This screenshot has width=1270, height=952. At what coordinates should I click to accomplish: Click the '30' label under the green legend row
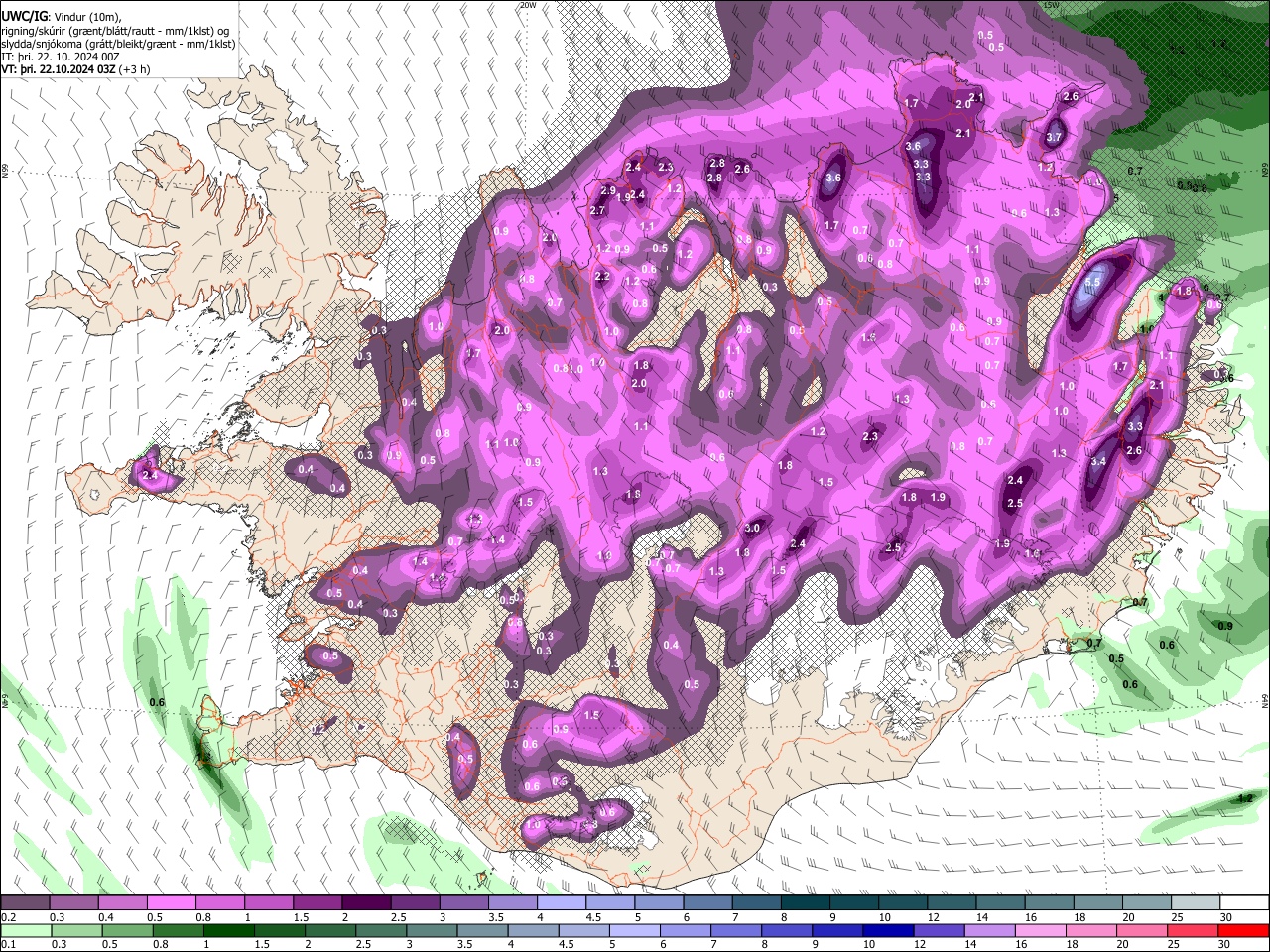(1226, 944)
